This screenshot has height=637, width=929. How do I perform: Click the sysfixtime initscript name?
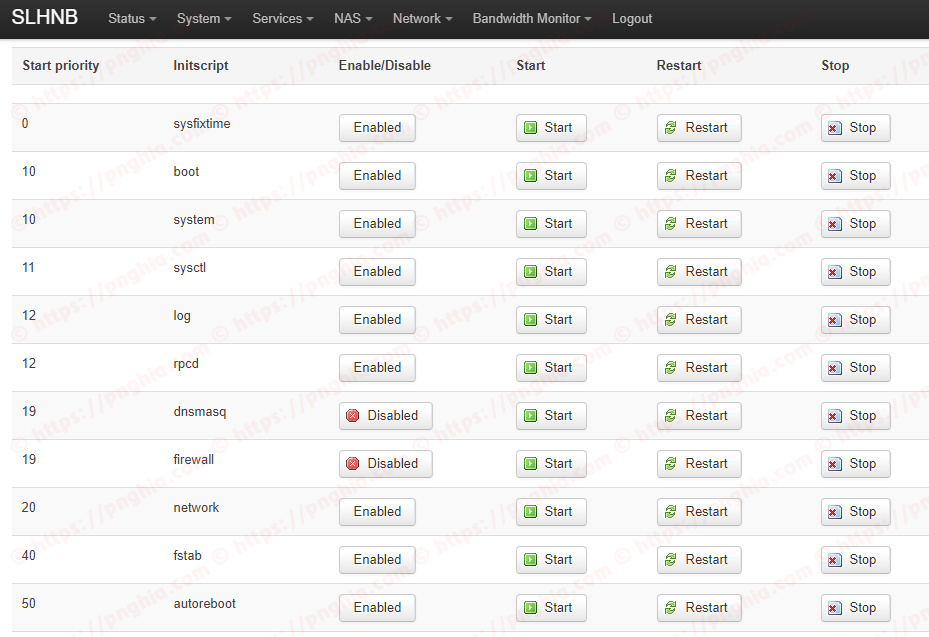[x=202, y=124]
